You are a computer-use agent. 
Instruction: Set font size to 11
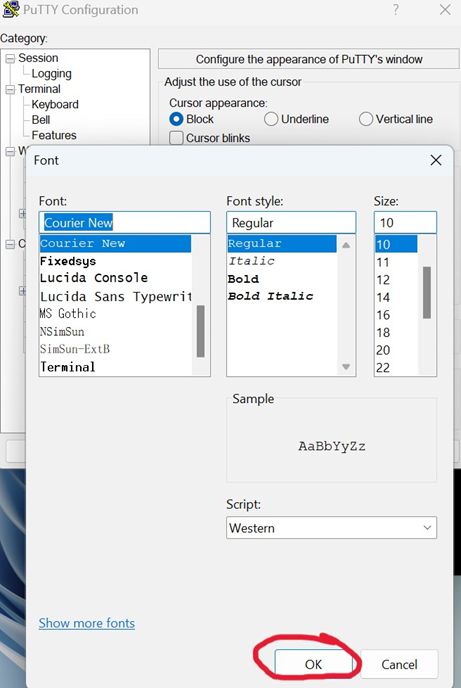(x=396, y=262)
